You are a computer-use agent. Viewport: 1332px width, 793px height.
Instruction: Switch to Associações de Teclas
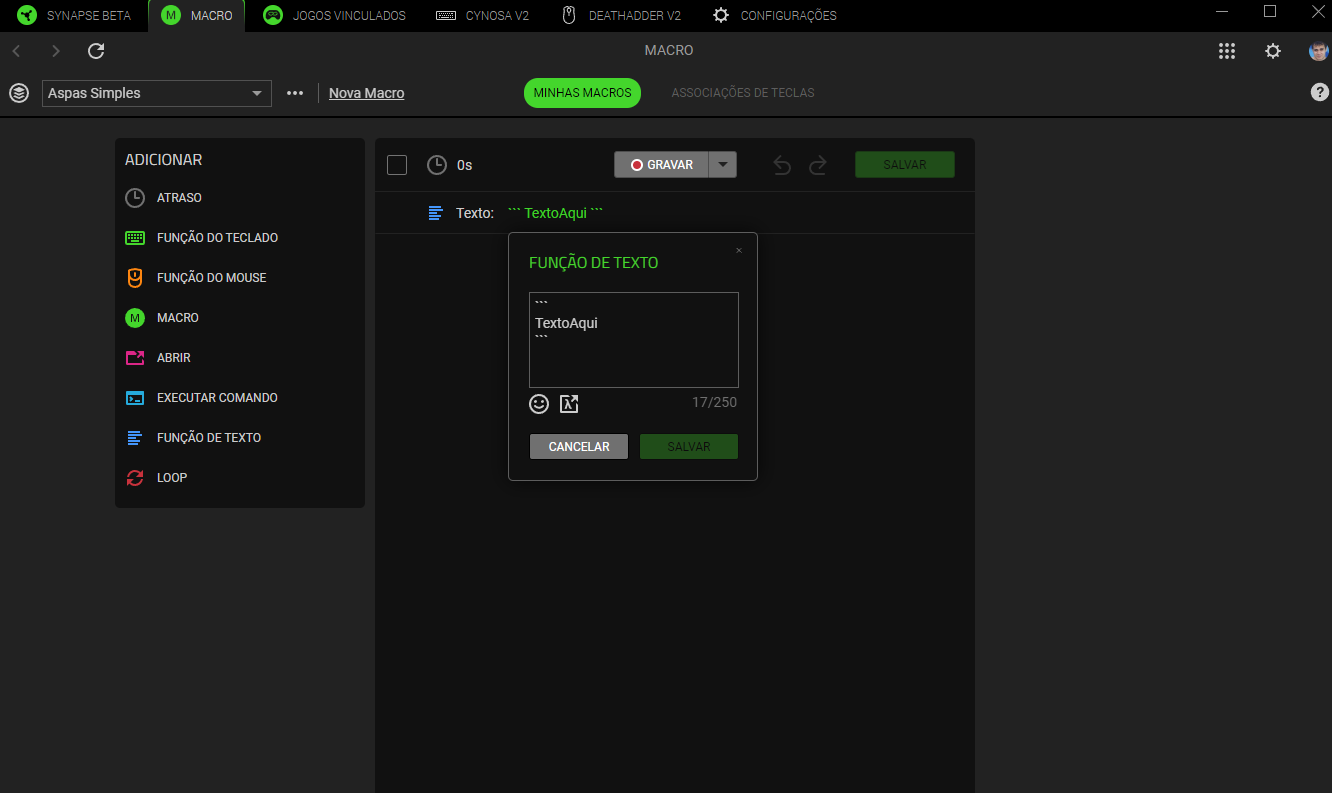(x=743, y=93)
